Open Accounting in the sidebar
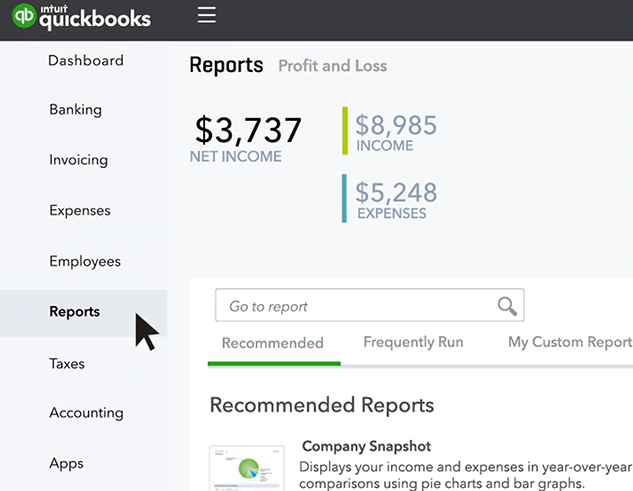Image resolution: width=633 pixels, height=491 pixels. [86, 413]
